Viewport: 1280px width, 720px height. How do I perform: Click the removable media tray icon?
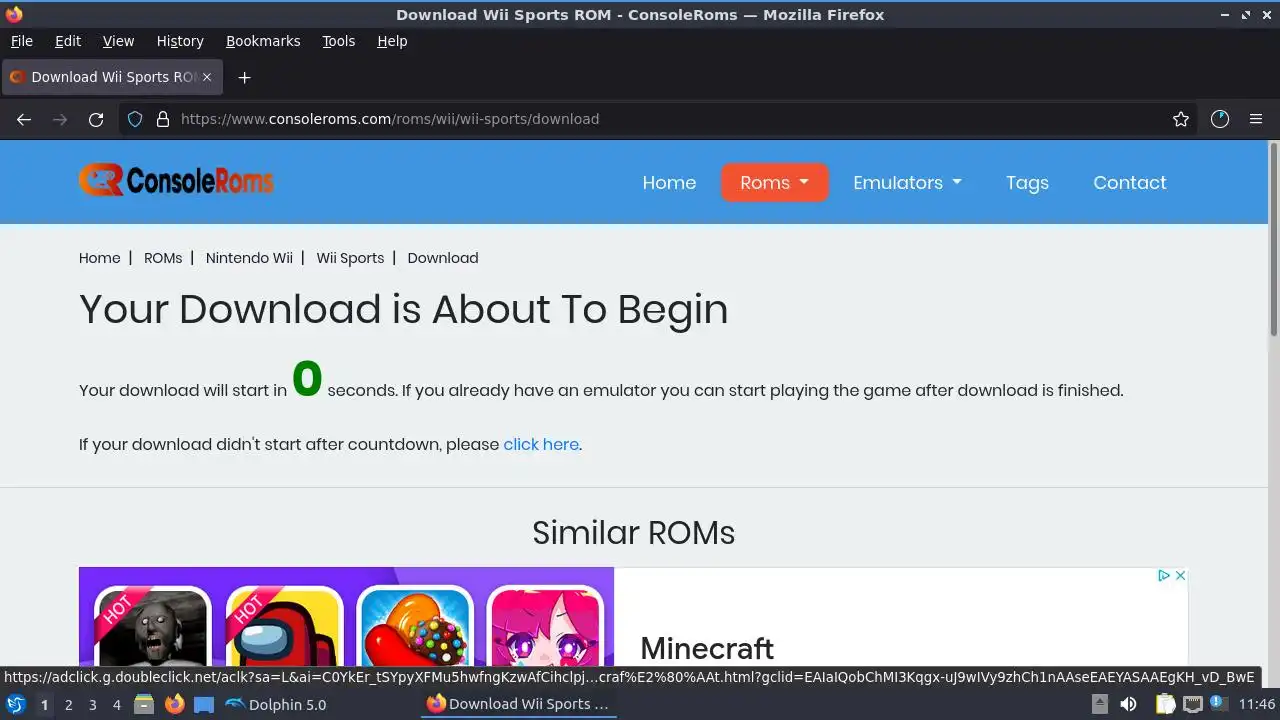pyautogui.click(x=1099, y=704)
